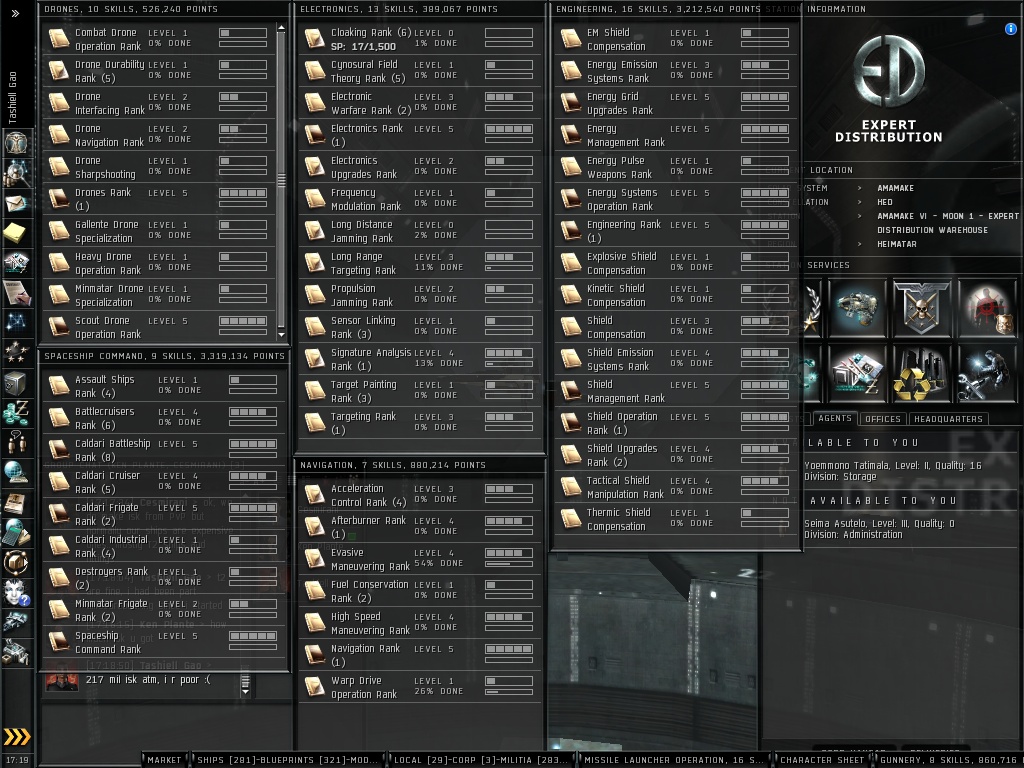Select the Energy Grid Upgrades skill row
This screenshot has height=768, width=1024.
(x=677, y=103)
